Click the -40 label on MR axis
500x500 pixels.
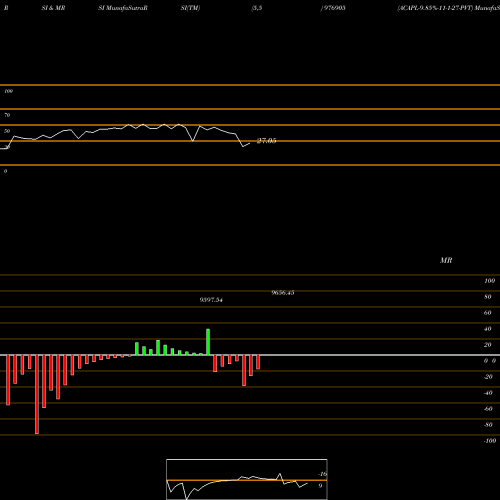[x=488, y=393]
